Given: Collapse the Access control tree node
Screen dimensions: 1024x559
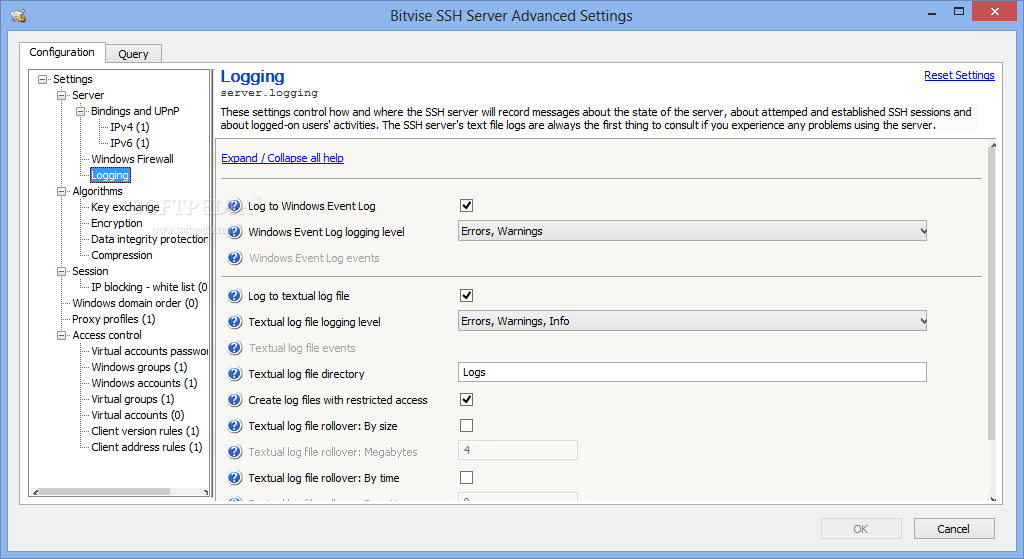Looking at the screenshot, I should 61,335.
